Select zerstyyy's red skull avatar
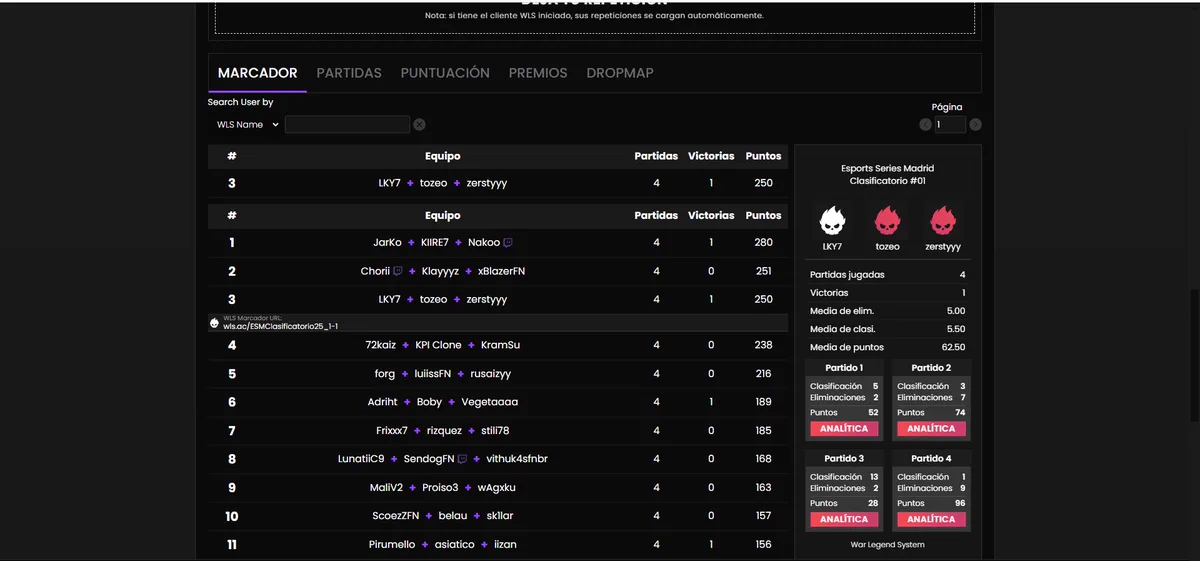This screenshot has width=1200, height=561. 942,219
